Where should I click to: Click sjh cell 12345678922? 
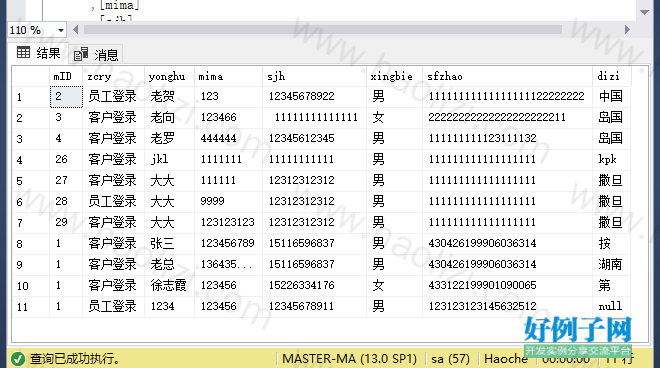314,97
